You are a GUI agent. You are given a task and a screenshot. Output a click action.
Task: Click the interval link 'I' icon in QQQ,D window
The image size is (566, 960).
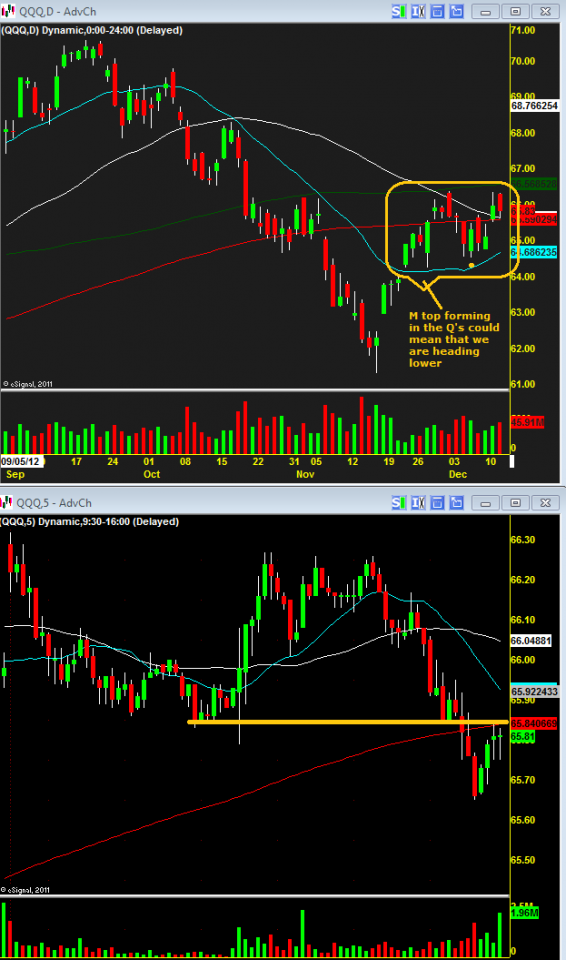(419, 10)
